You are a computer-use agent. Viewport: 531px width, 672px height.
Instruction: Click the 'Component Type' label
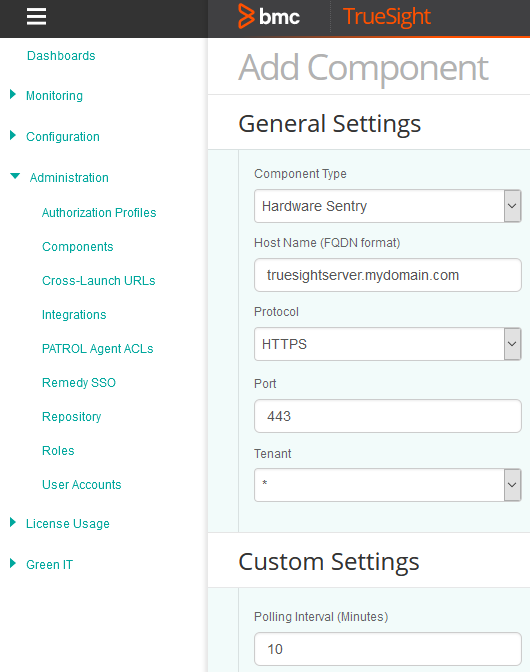pyautogui.click(x=300, y=174)
